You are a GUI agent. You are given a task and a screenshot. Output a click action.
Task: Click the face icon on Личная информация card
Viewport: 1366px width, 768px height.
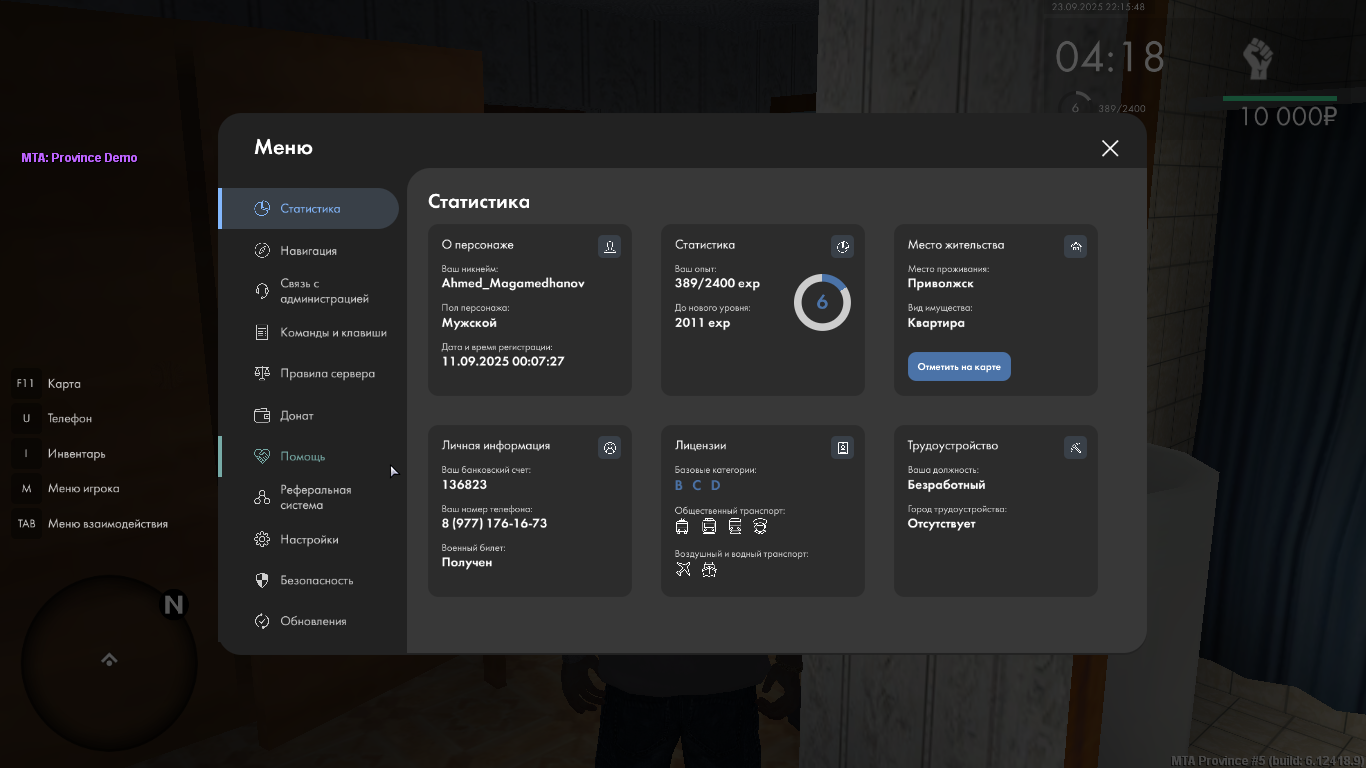point(609,447)
